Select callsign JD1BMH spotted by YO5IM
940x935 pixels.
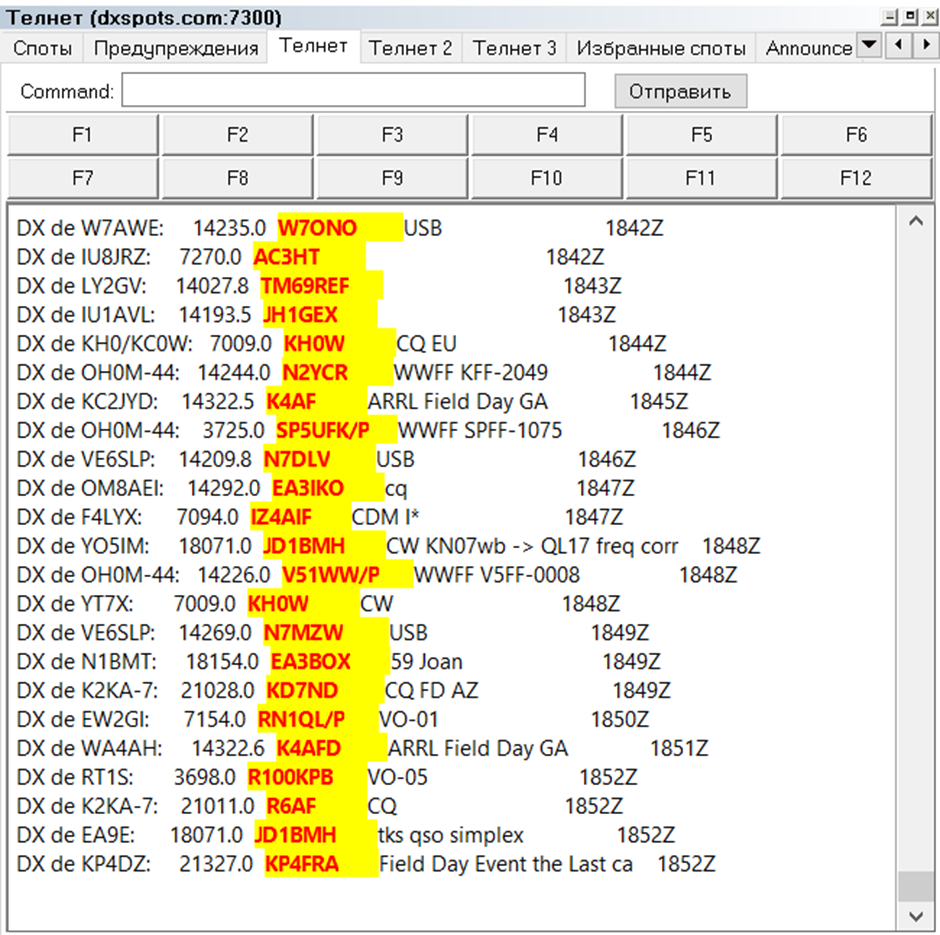304,546
